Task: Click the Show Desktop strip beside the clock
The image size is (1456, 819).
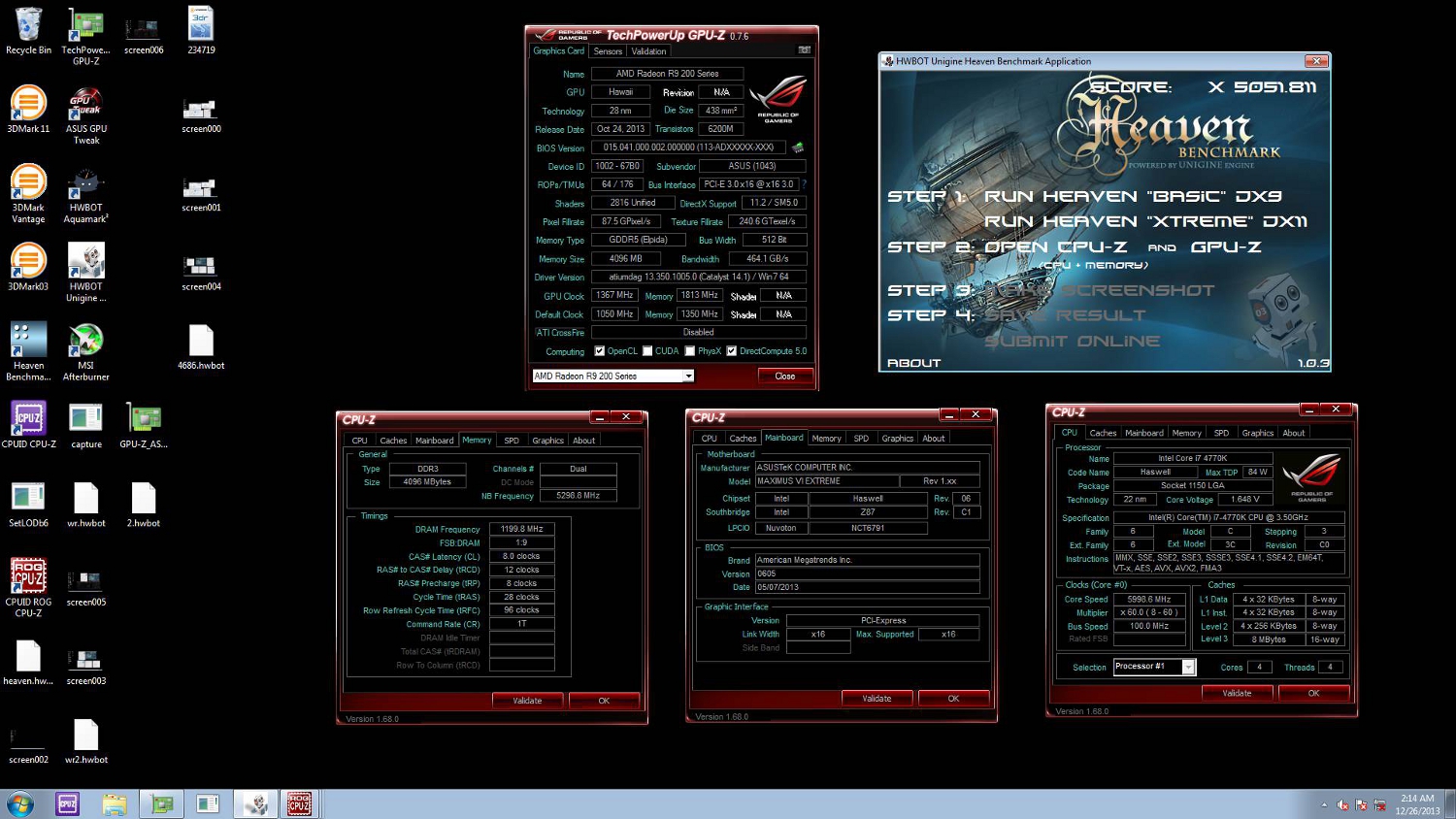Action: (x=1450, y=804)
